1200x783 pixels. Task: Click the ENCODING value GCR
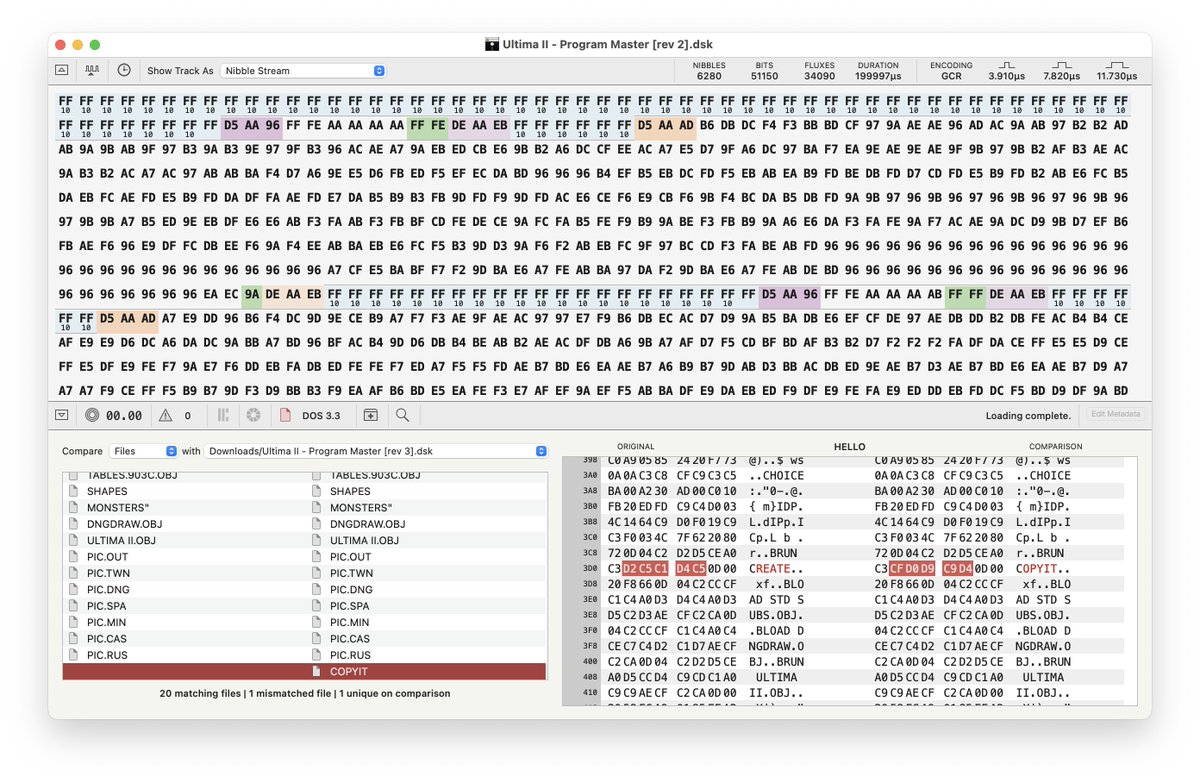(951, 76)
